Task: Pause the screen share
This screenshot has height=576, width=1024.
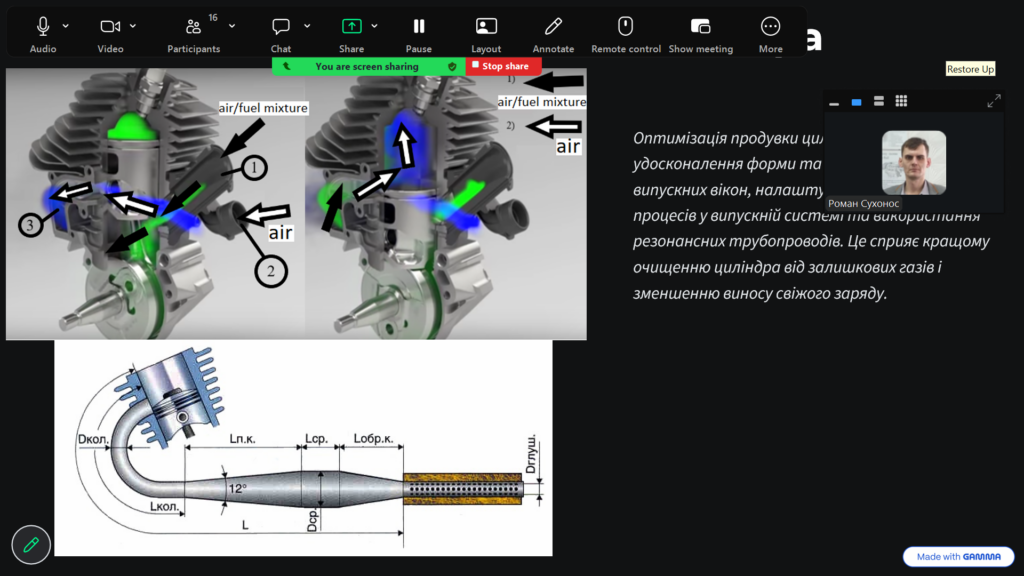Action: pyautogui.click(x=419, y=27)
